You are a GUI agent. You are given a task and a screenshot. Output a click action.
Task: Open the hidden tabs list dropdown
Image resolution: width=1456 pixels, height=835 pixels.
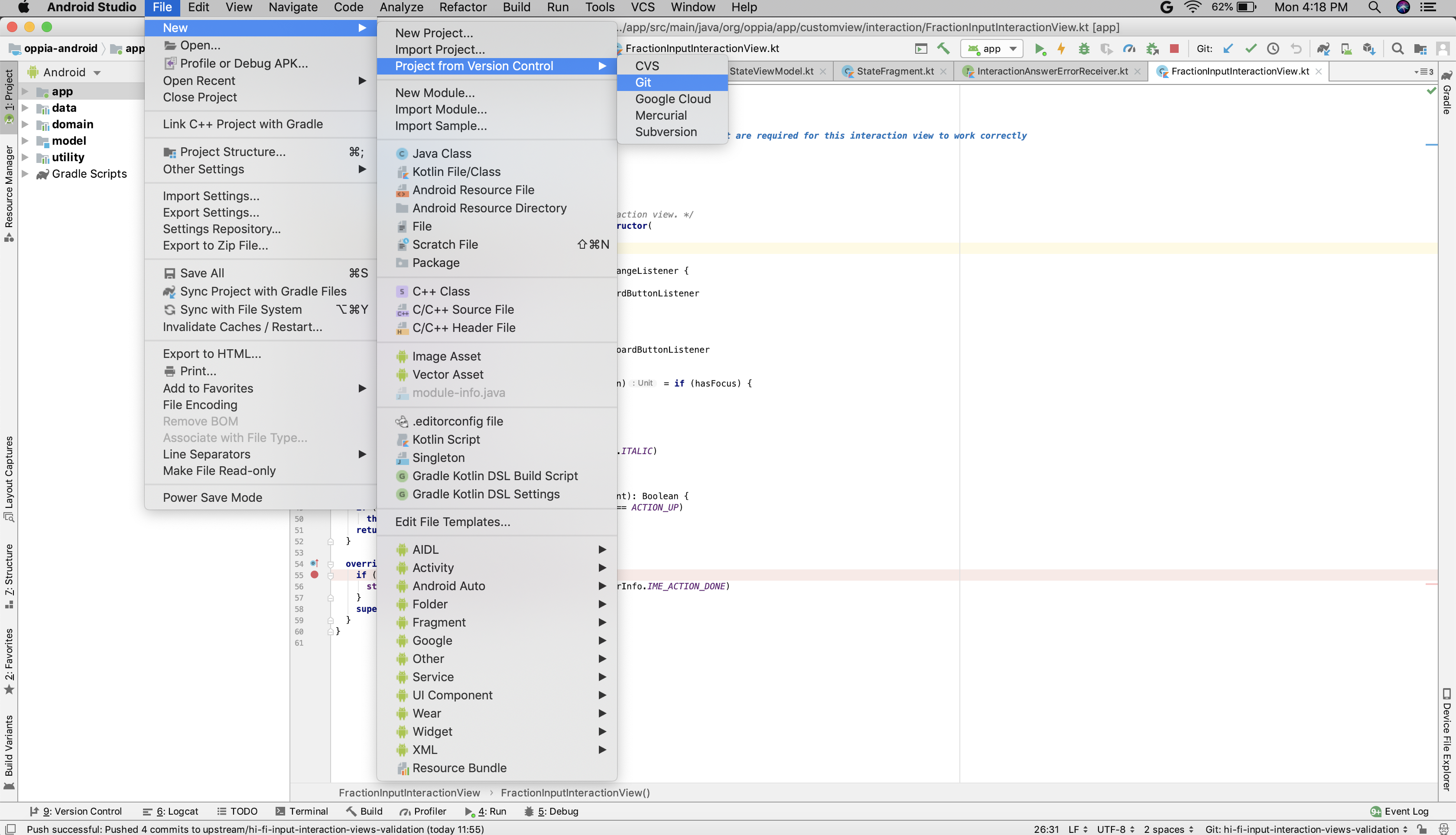[x=1424, y=72]
